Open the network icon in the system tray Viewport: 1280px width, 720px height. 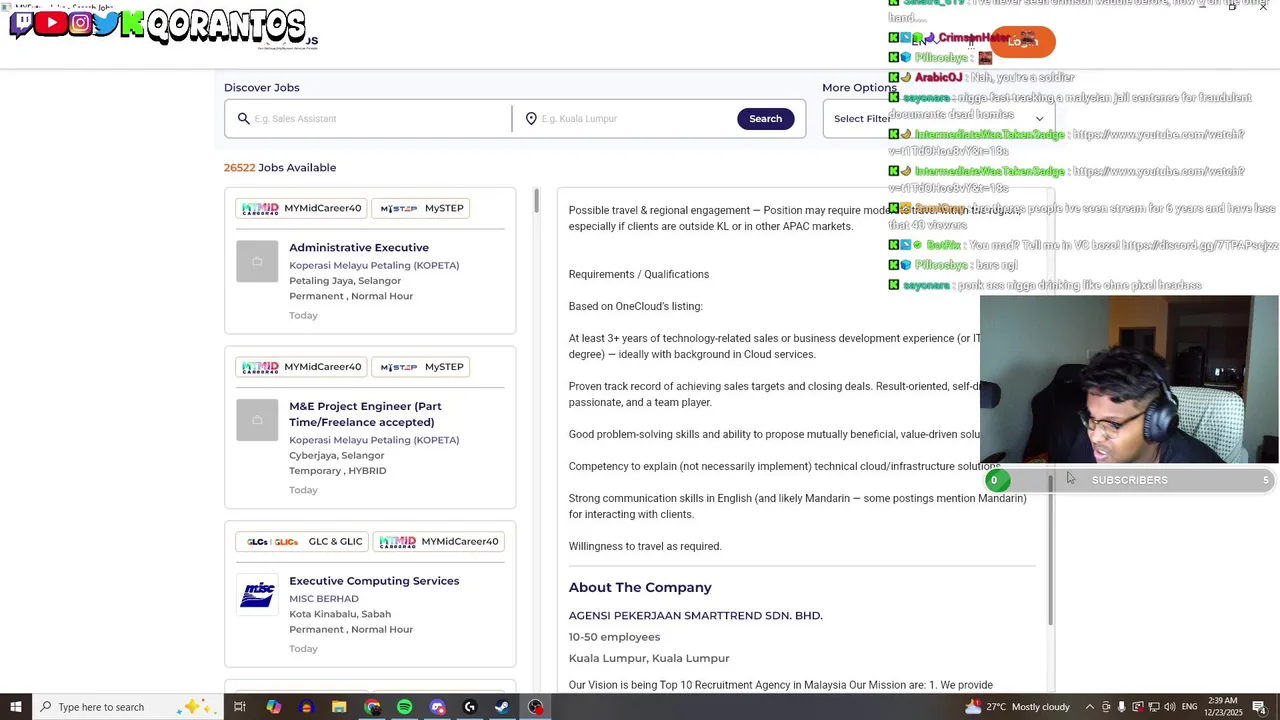pos(1153,707)
